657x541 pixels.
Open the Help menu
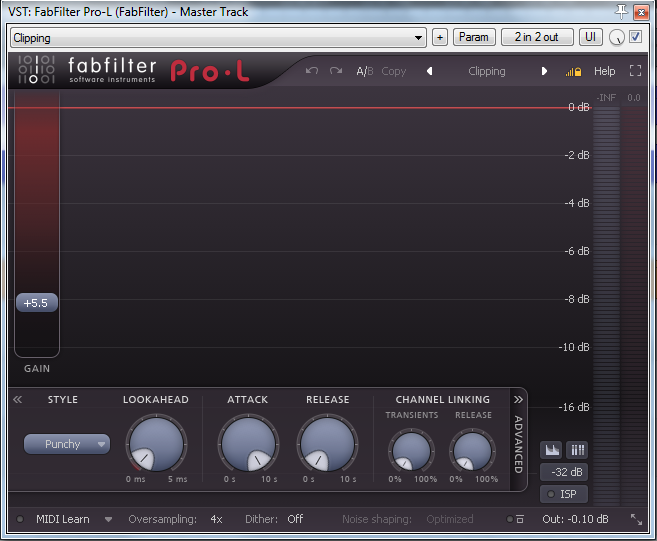(x=604, y=71)
